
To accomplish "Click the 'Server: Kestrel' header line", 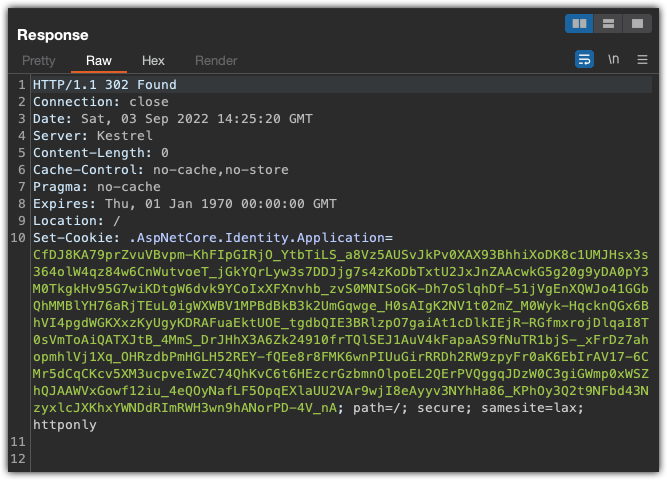I will pyautogui.click(x=93, y=136).
